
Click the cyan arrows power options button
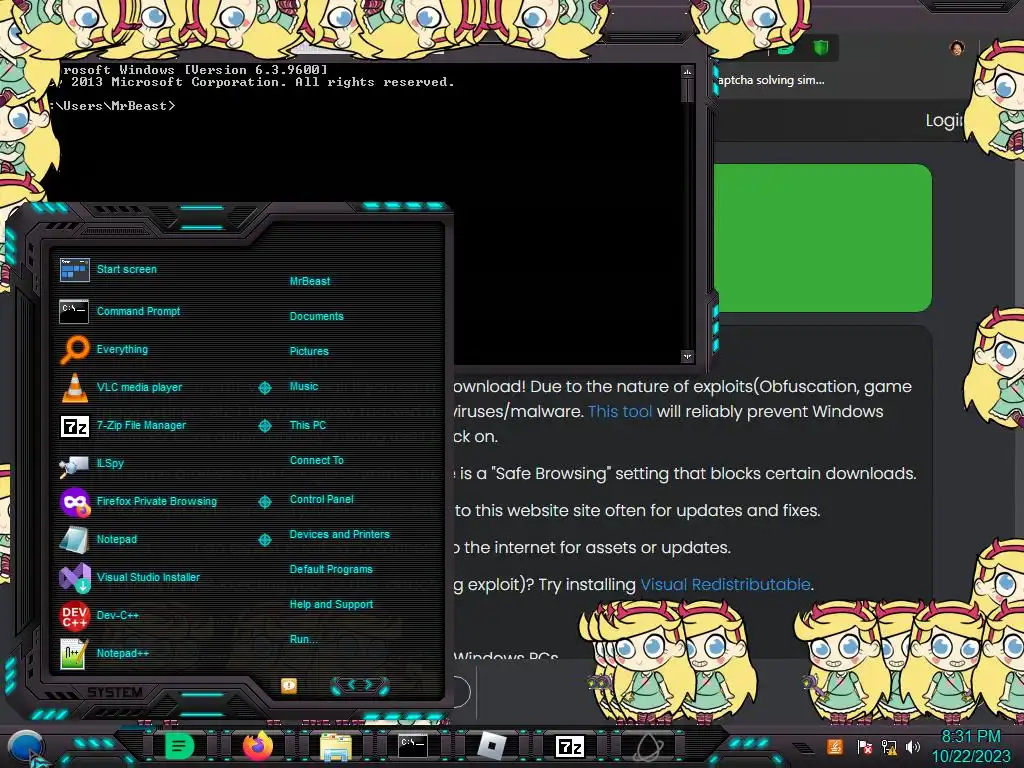tap(360, 685)
